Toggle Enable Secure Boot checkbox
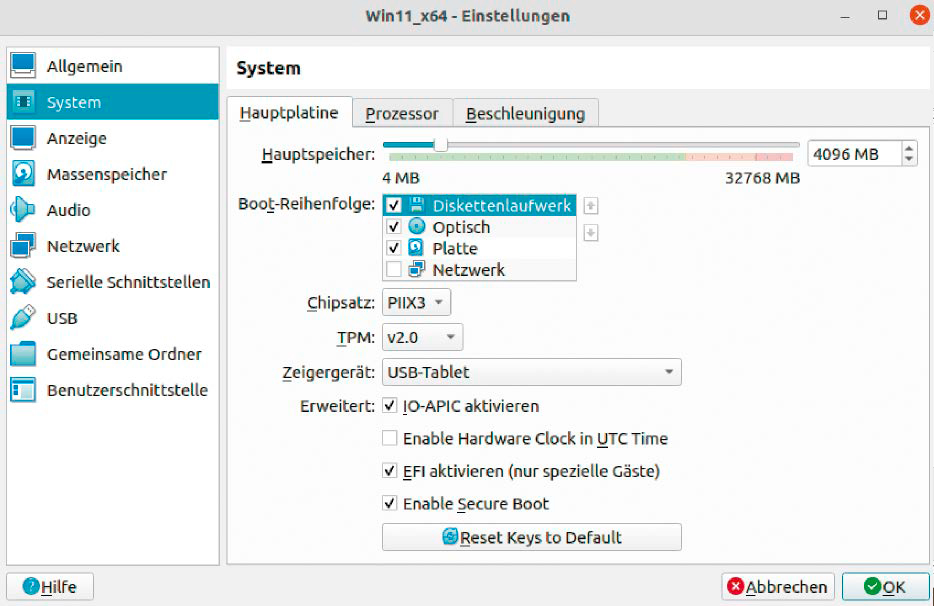934x606 pixels. pyautogui.click(x=390, y=504)
